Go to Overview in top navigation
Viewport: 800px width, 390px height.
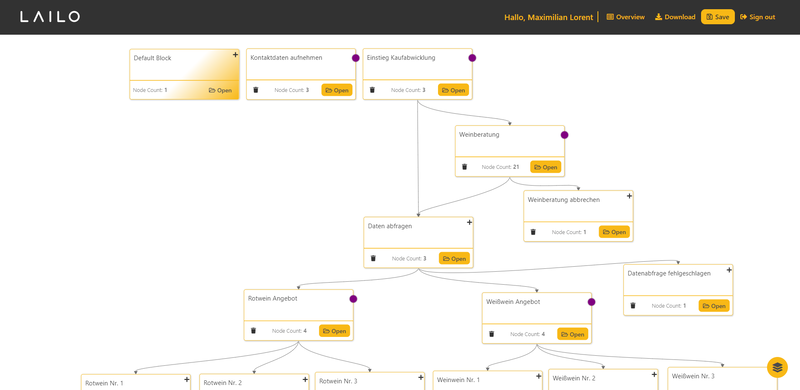pos(626,17)
